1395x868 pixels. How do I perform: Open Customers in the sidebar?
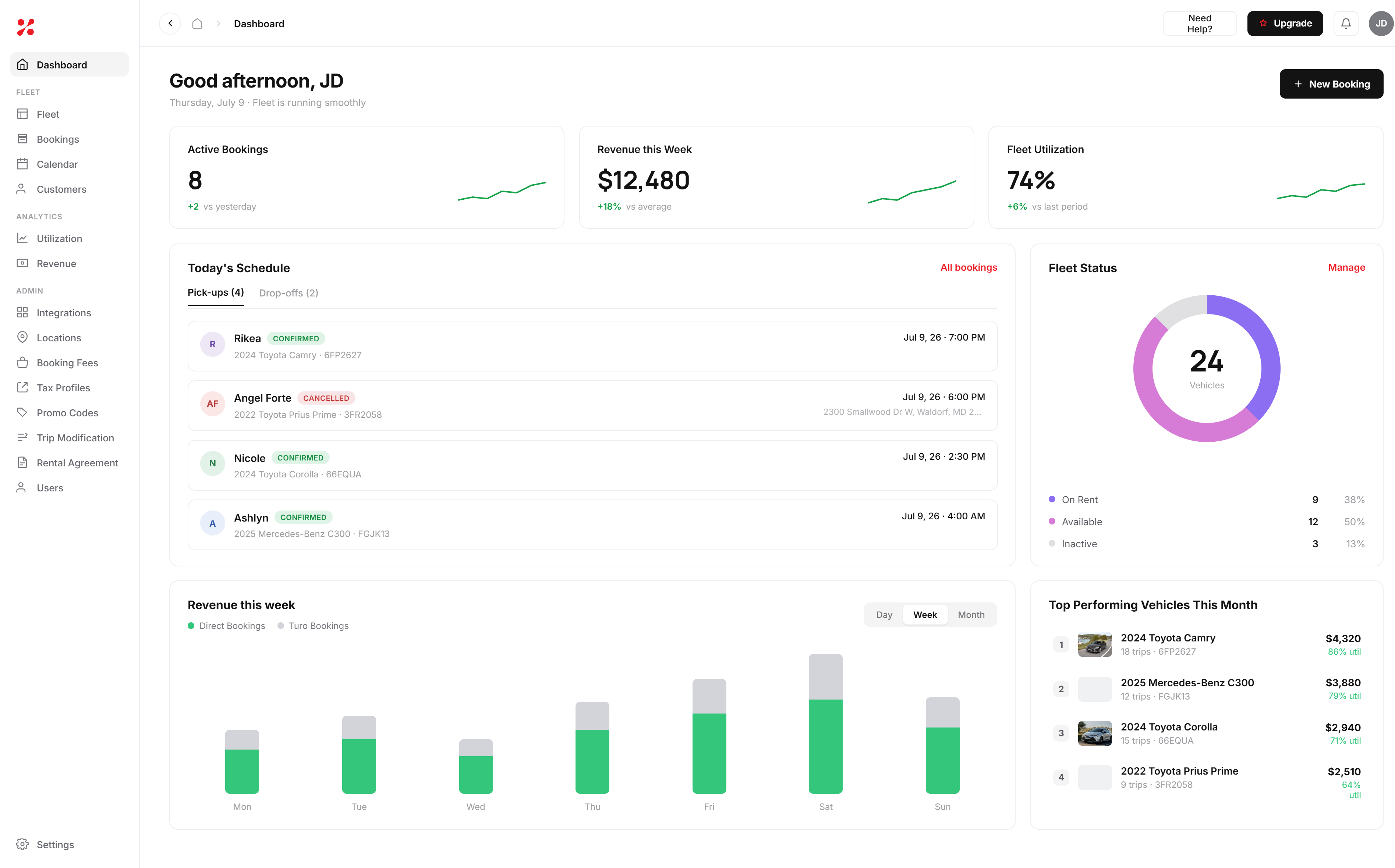pos(70,189)
